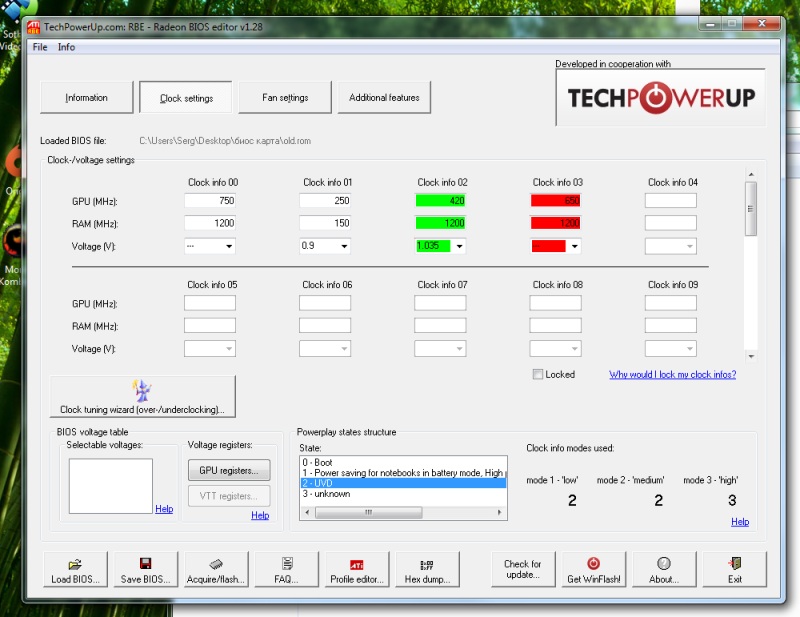Click the Get WinFlash power icon button
This screenshot has width=800, height=617.
tap(593, 570)
